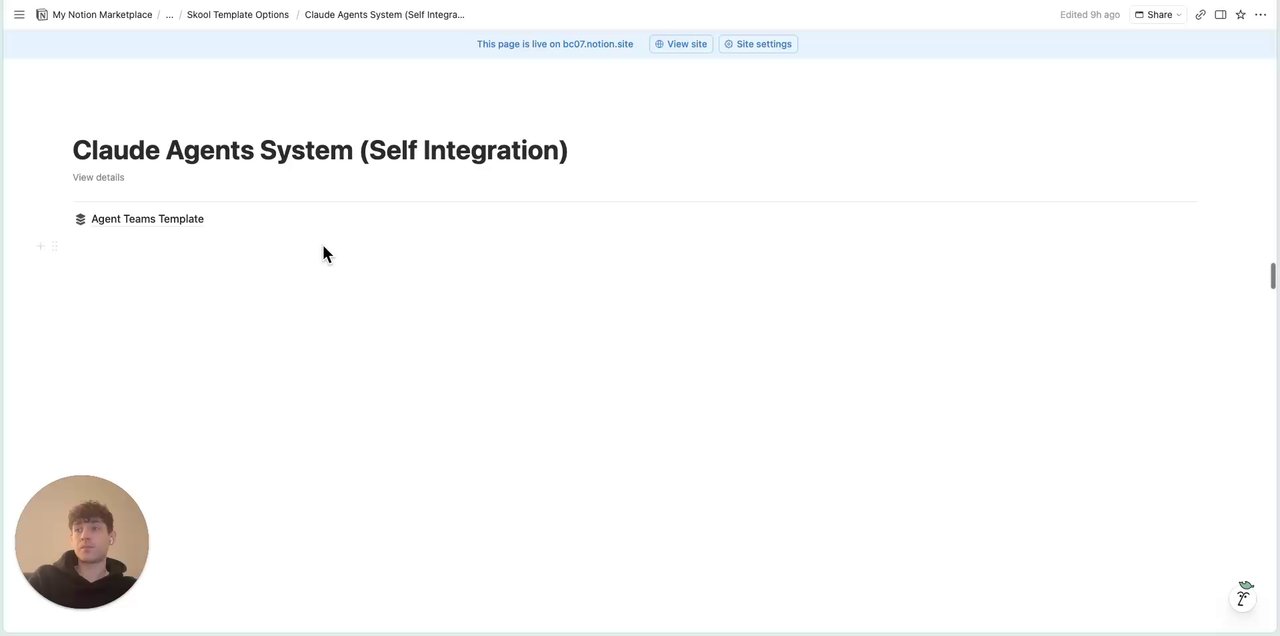Open the three-dot page options menu

(x=1260, y=15)
